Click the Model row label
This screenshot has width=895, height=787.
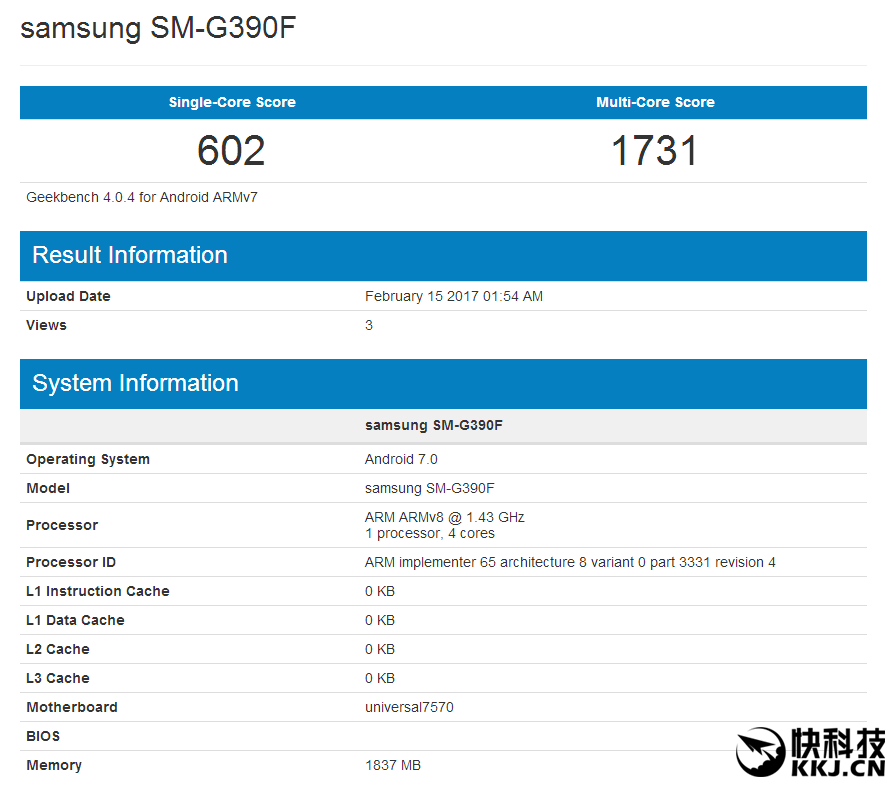(x=48, y=488)
